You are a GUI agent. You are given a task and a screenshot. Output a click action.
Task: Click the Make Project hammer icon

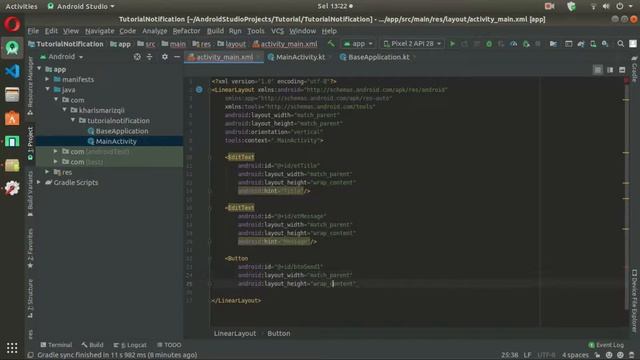[x=331, y=44]
